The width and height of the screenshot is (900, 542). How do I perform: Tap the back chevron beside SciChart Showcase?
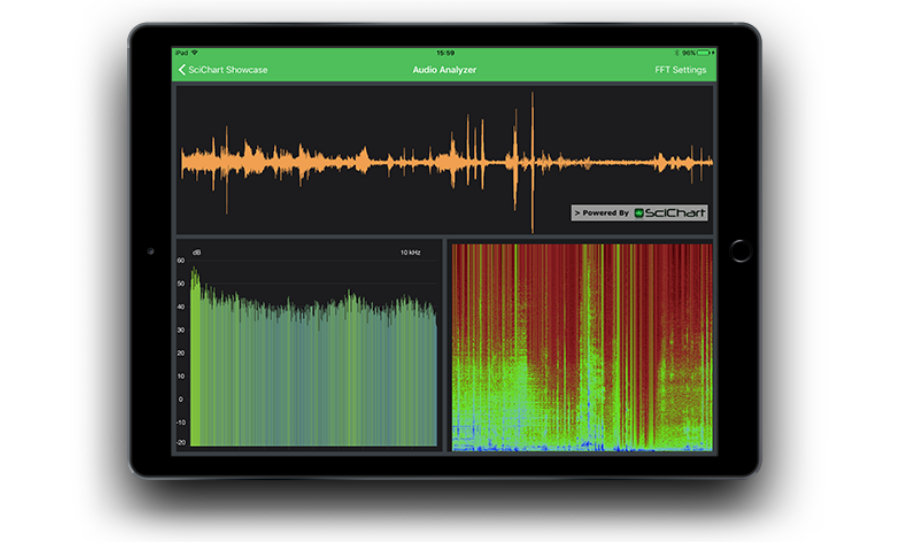coord(182,70)
